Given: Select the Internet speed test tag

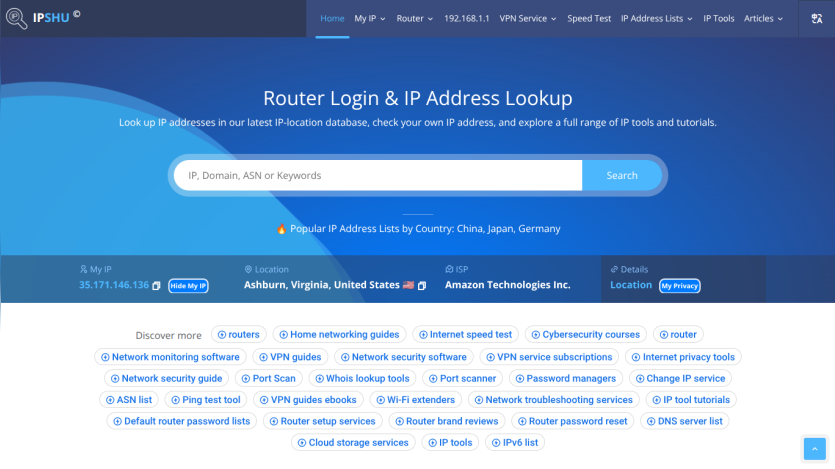Looking at the screenshot, I should pos(465,334).
